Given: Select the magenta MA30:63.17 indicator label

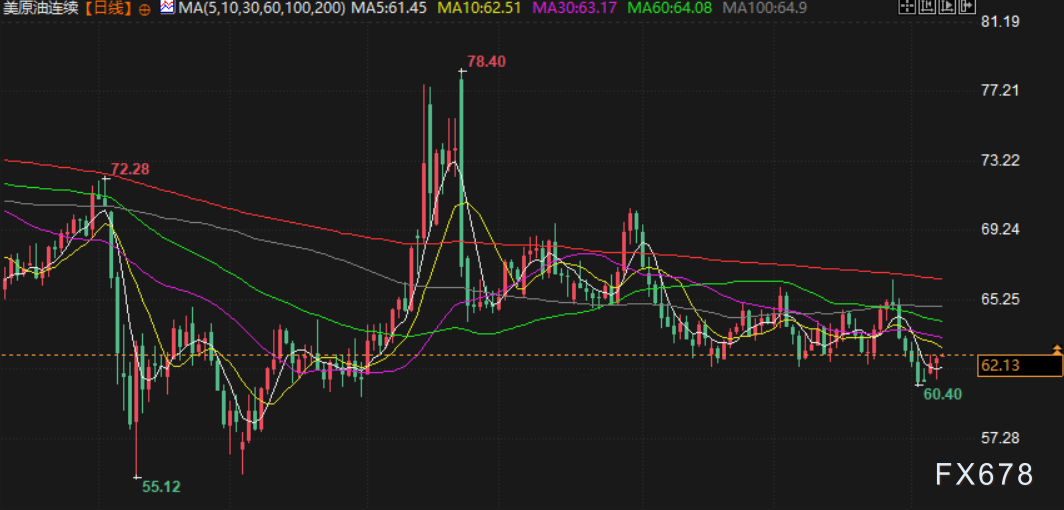Looking at the screenshot, I should click(x=577, y=9).
